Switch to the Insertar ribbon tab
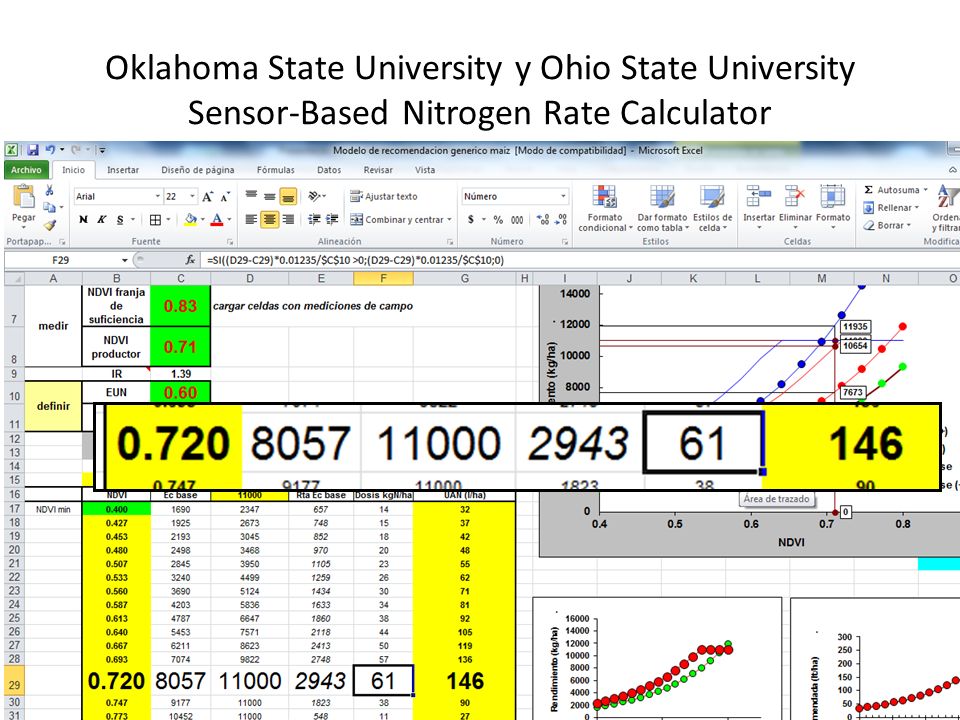 tap(122, 170)
